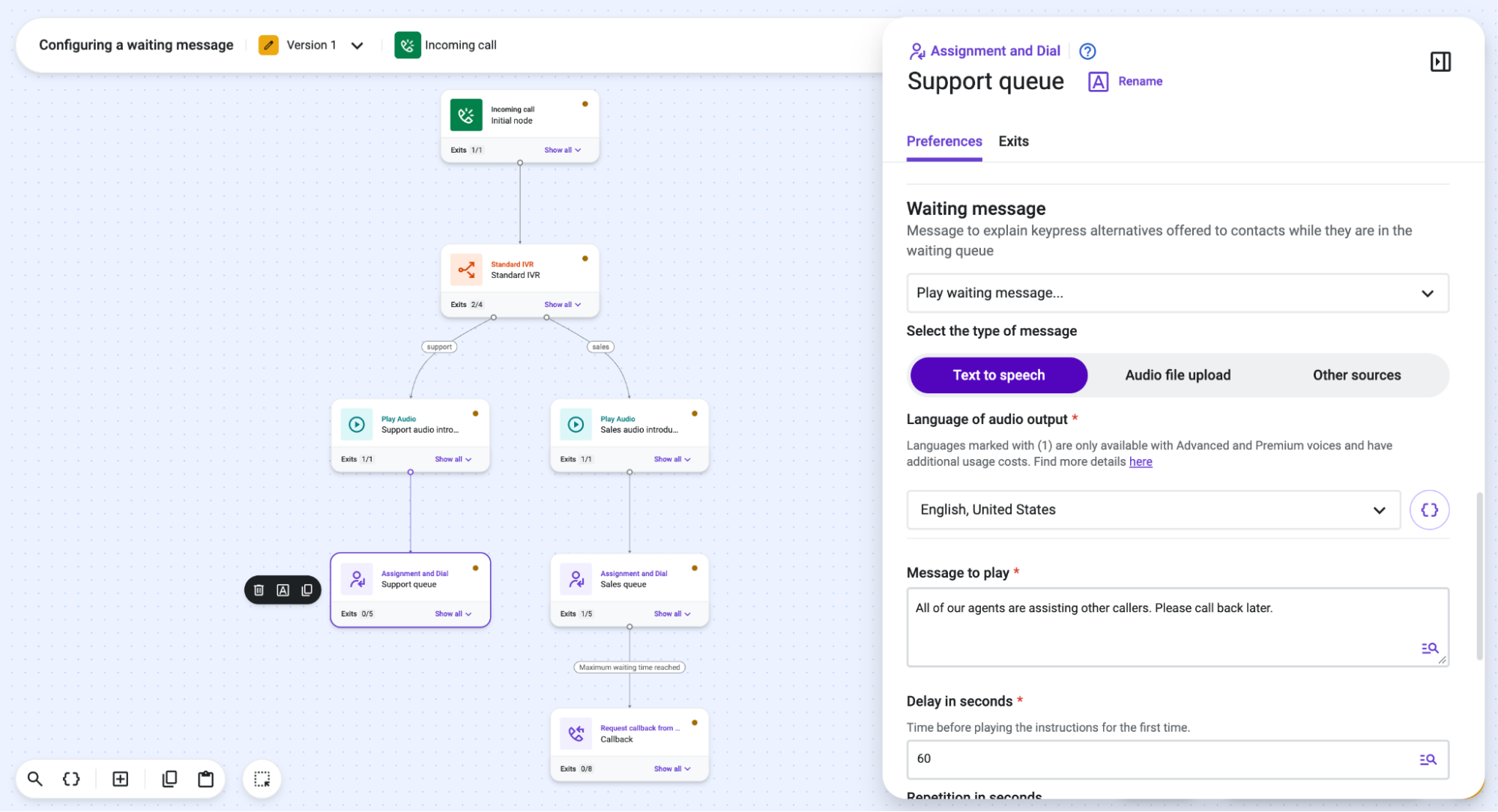Switch to Audio file upload

click(1177, 375)
